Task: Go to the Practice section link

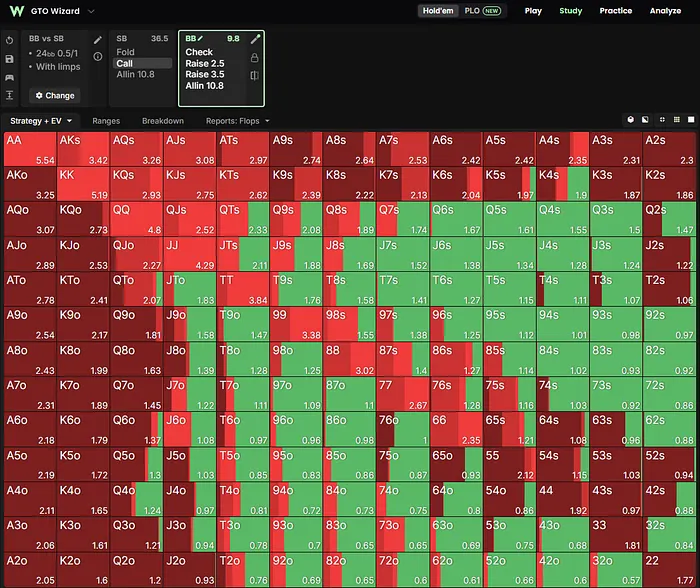Action: pos(616,11)
